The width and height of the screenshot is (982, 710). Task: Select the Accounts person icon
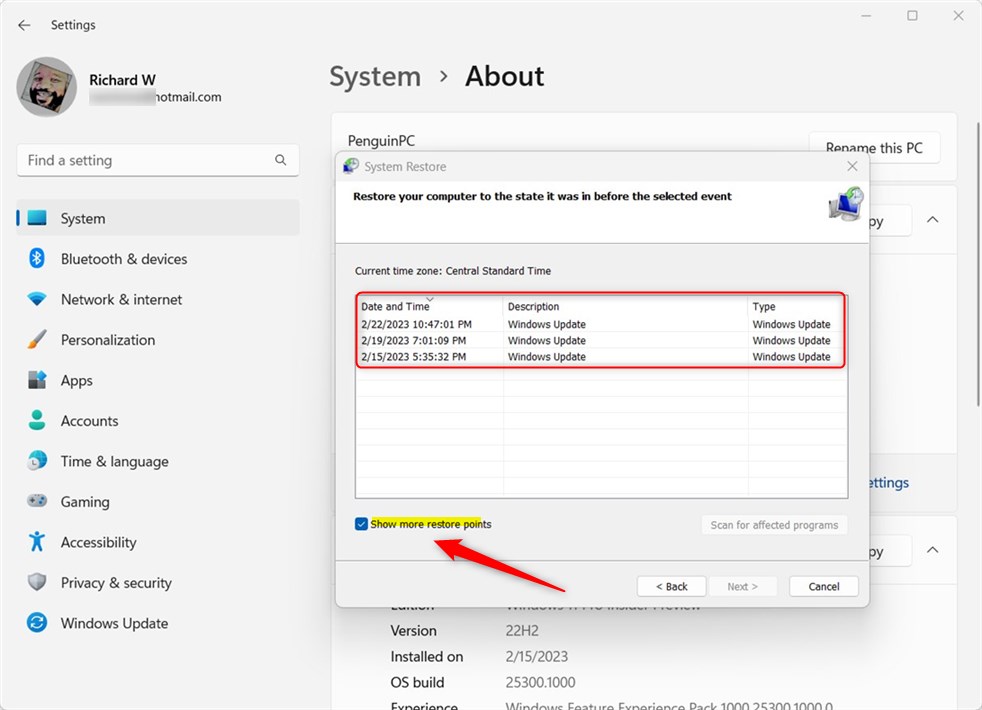37,421
